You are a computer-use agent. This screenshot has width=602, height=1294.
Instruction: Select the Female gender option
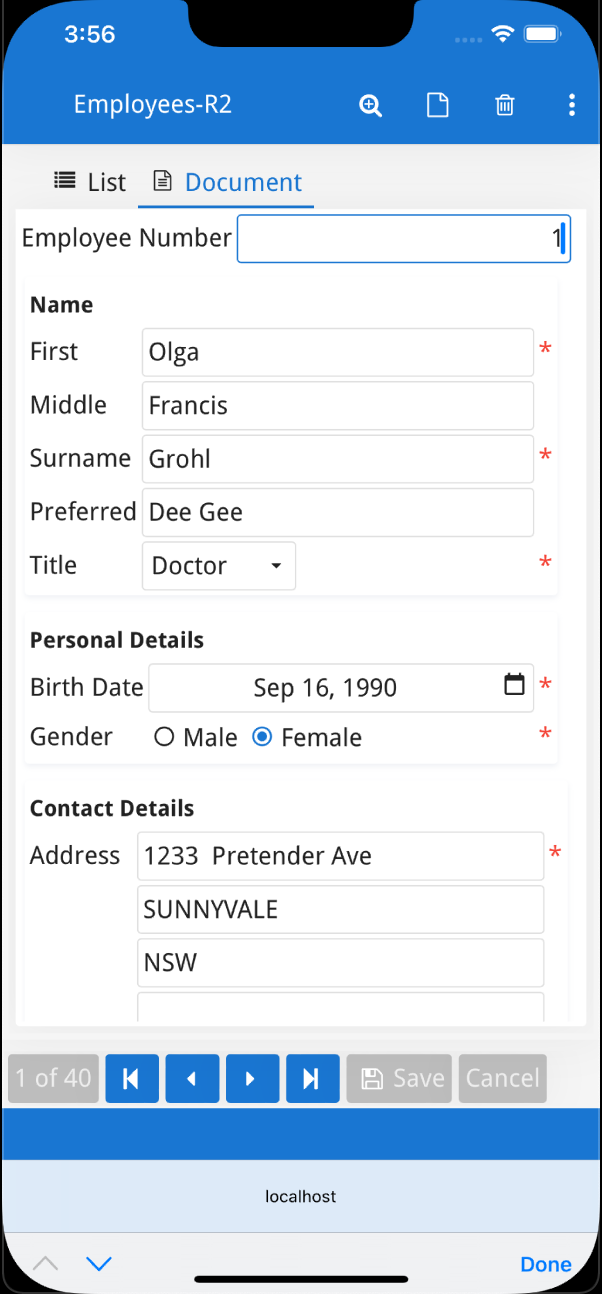tap(261, 736)
